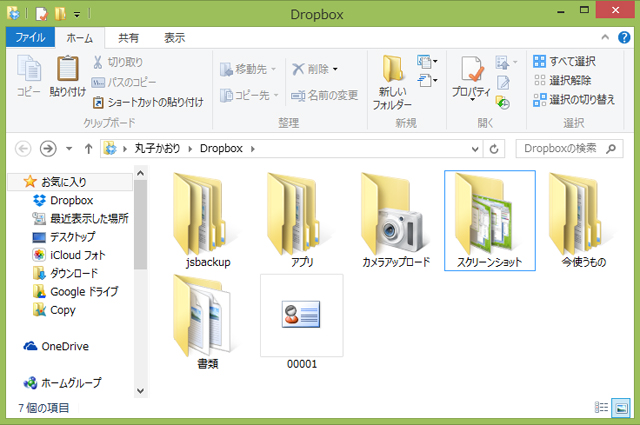This screenshot has width=640, height=425.
Task: Click Dropbox in the address breadcrumb
Action: click(x=221, y=148)
